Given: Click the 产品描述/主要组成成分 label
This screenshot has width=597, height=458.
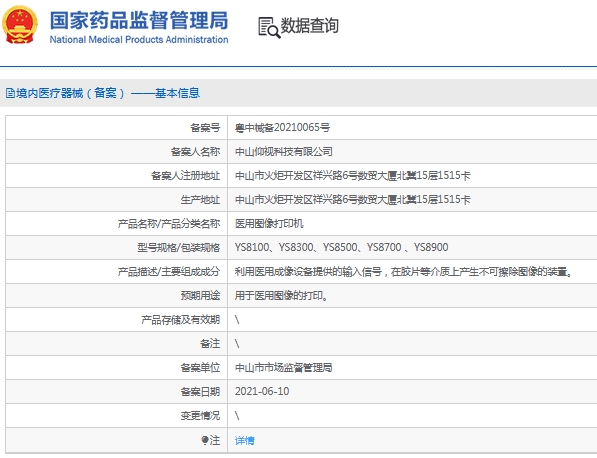Looking at the screenshot, I should coord(169,271).
